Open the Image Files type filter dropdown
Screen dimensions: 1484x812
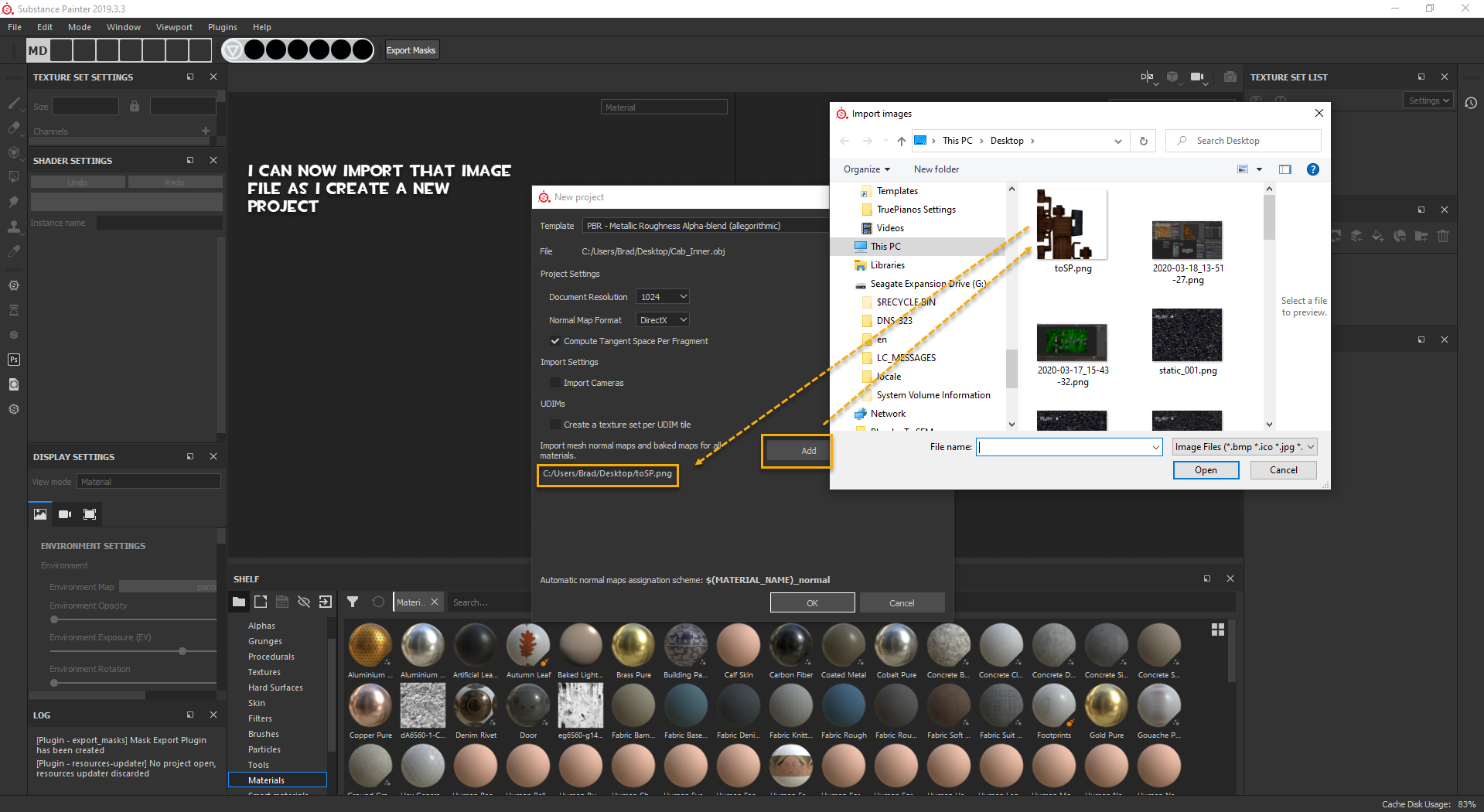pyautogui.click(x=1244, y=447)
